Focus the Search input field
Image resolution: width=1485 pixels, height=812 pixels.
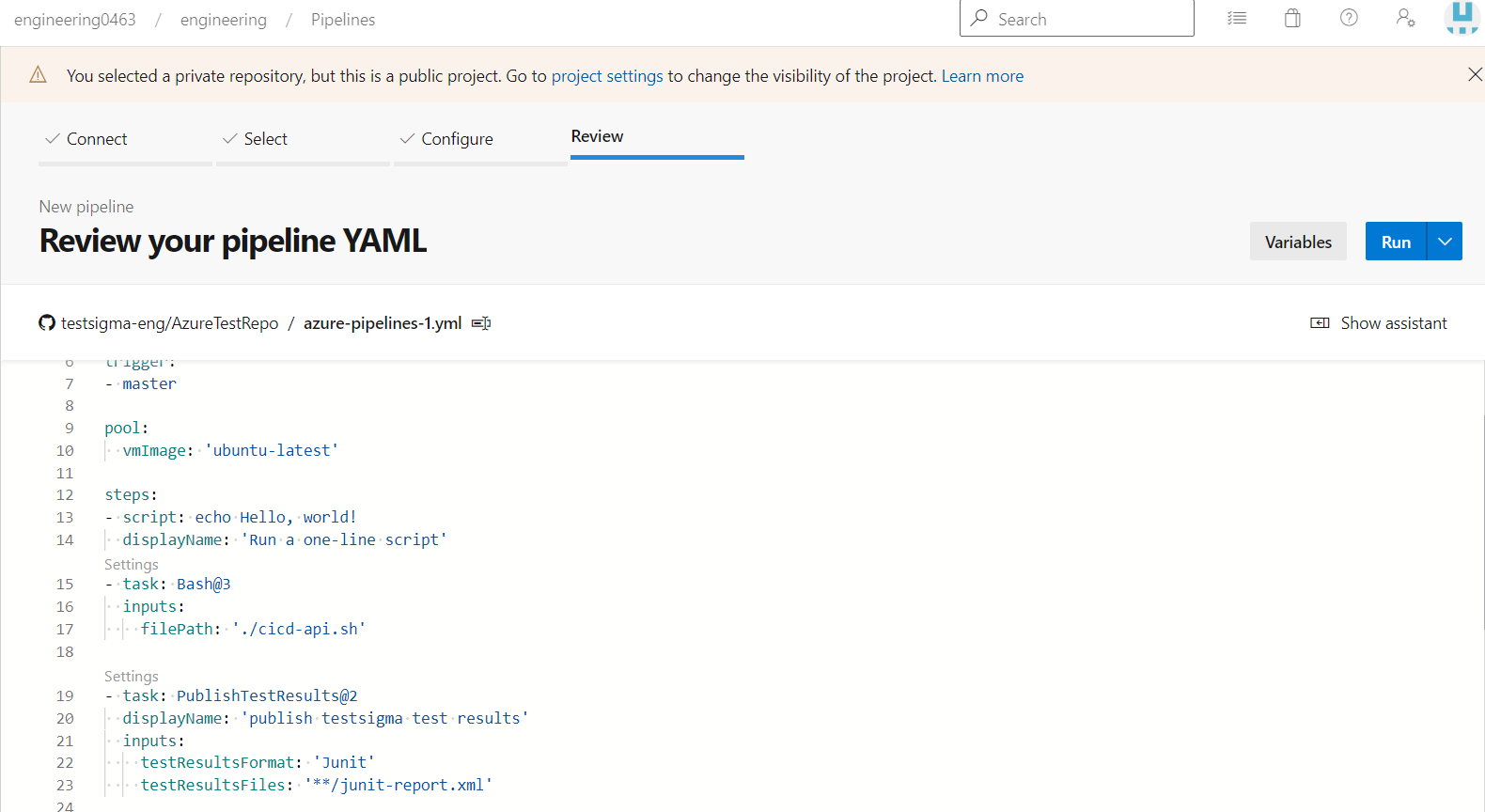point(1077,18)
